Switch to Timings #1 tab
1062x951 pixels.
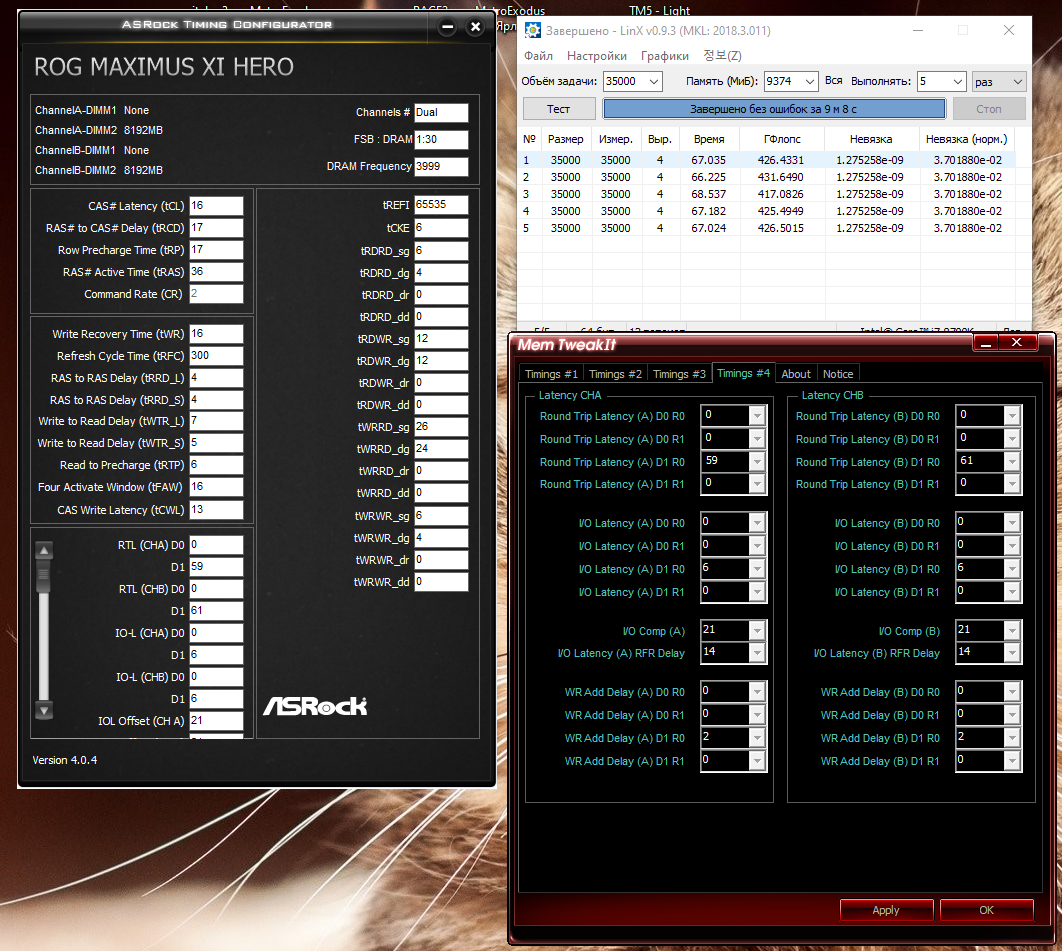(551, 374)
